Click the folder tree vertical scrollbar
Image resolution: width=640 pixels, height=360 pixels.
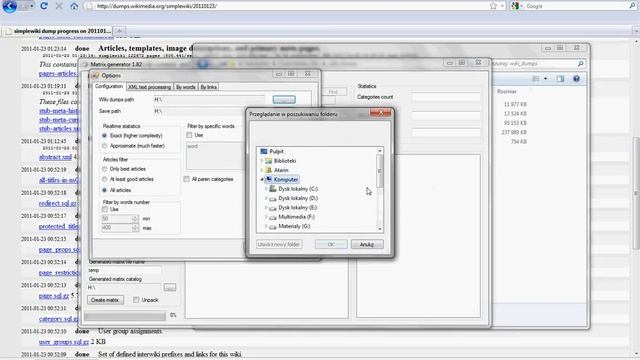click(380, 190)
